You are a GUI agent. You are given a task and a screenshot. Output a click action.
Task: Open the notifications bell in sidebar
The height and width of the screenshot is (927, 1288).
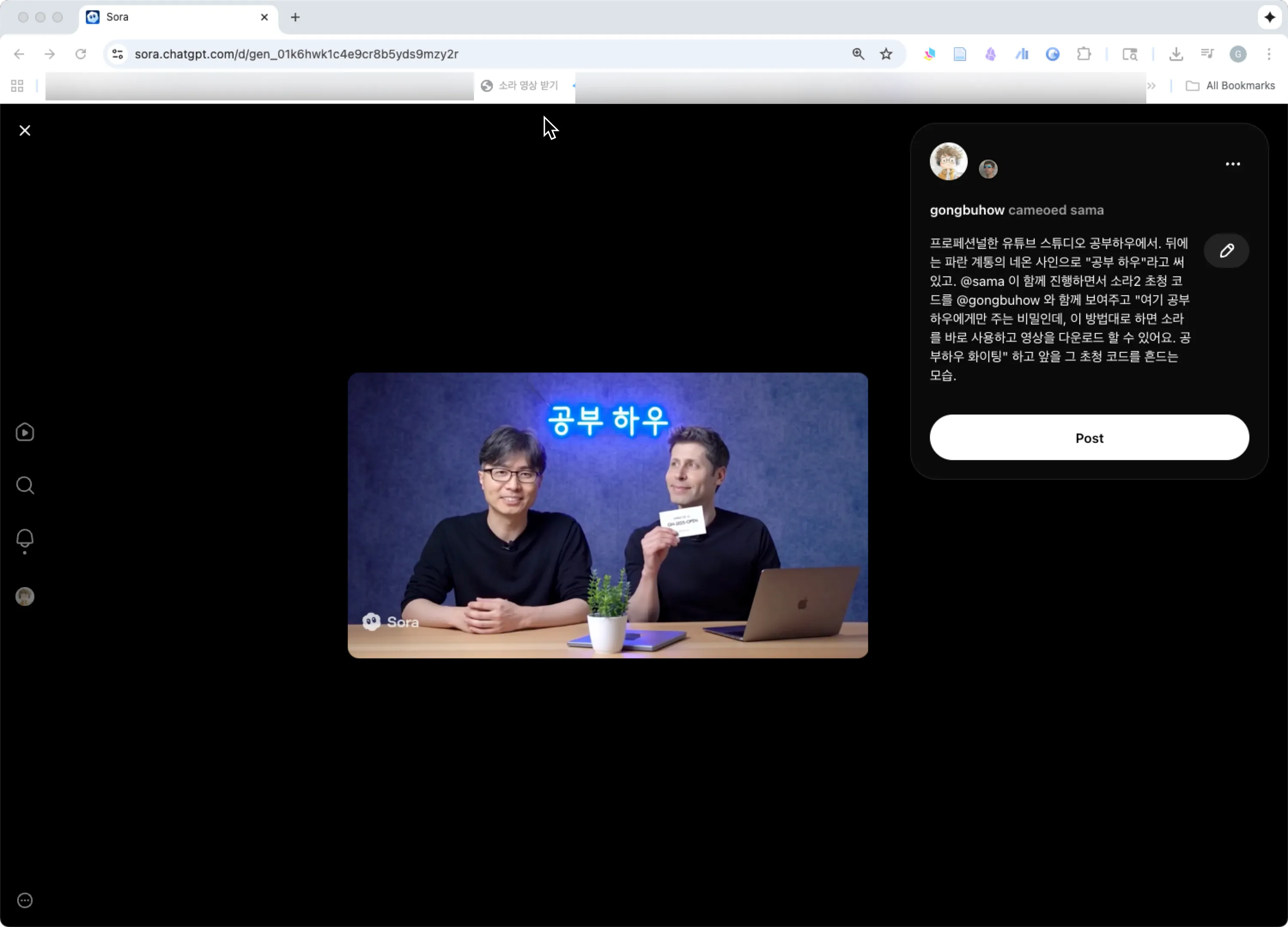pyautogui.click(x=24, y=539)
